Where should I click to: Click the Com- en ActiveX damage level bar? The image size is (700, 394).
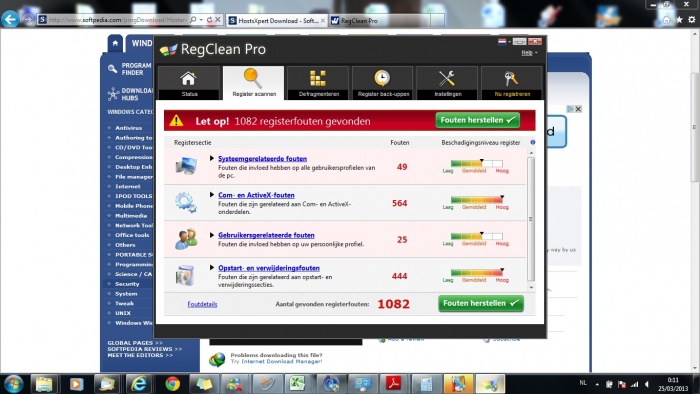coord(476,200)
